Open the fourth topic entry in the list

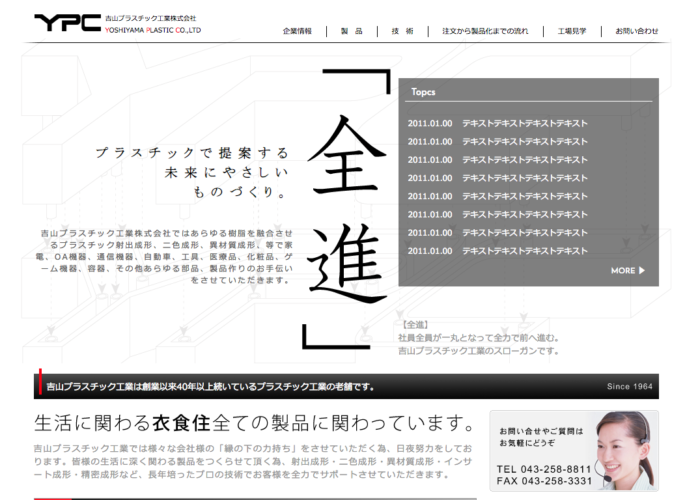[497, 178]
